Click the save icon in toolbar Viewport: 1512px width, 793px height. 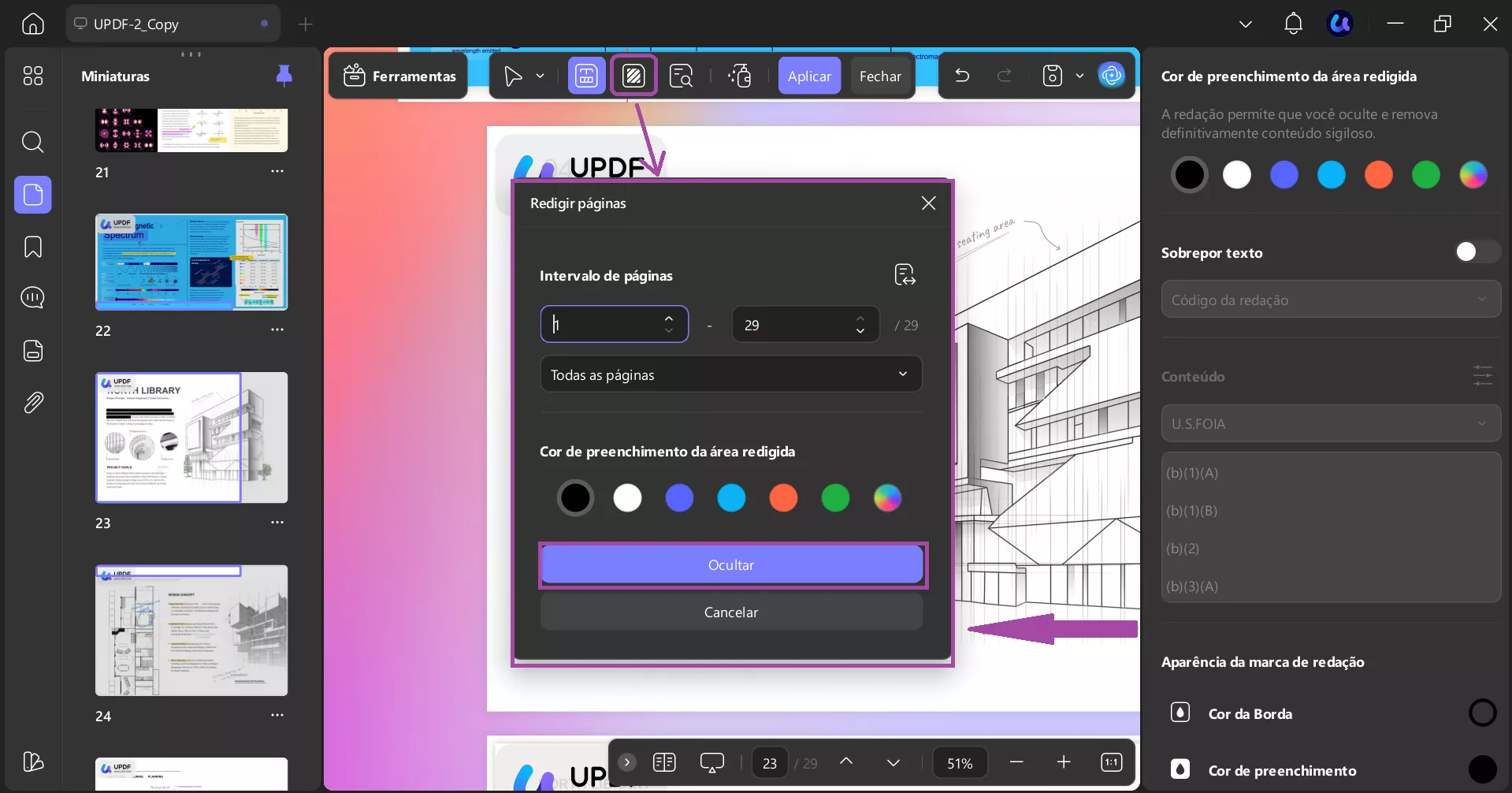[x=1053, y=76]
